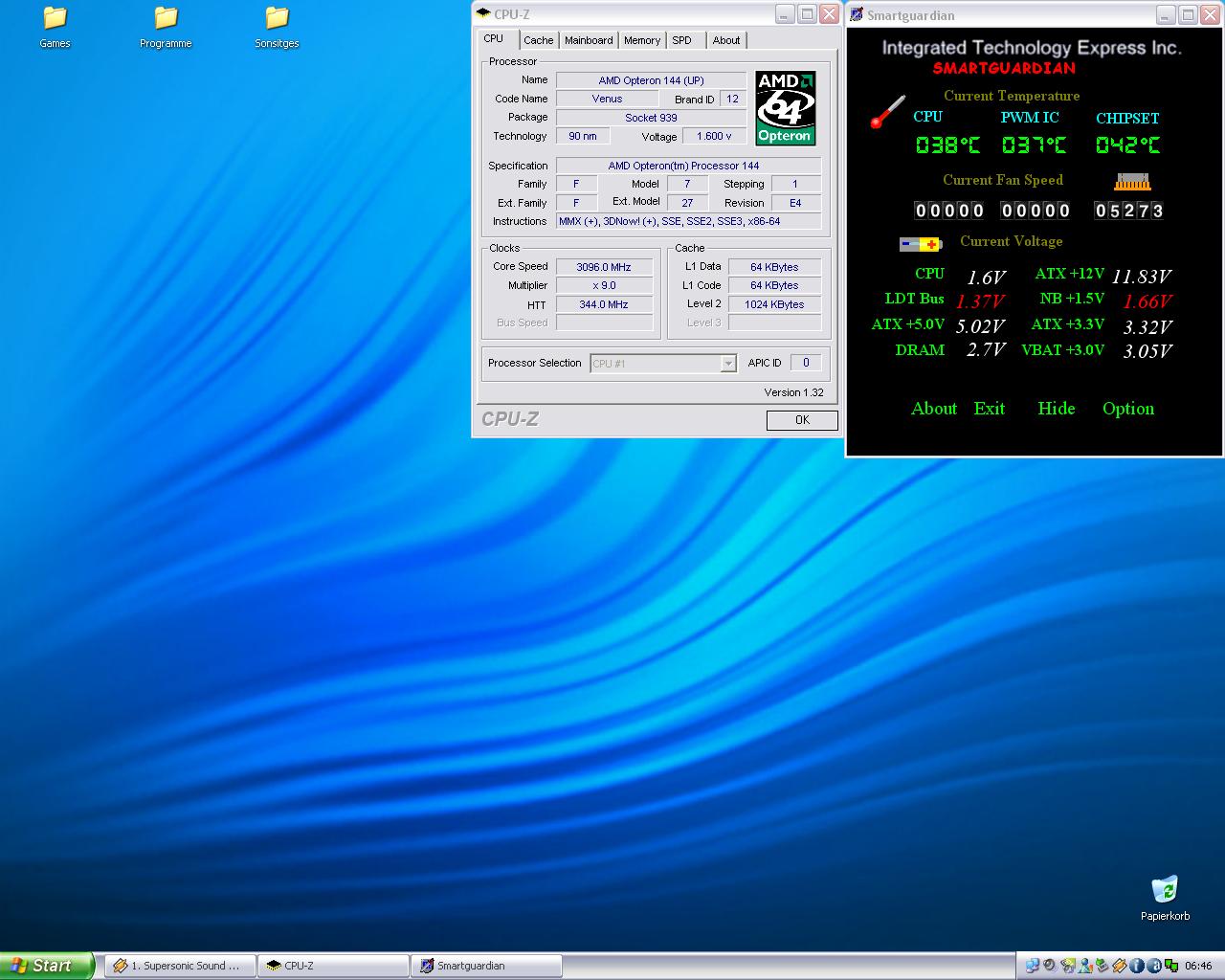Switch to the Mainboard tab
Viewport: 1225px width, 980px height.
pyautogui.click(x=589, y=40)
